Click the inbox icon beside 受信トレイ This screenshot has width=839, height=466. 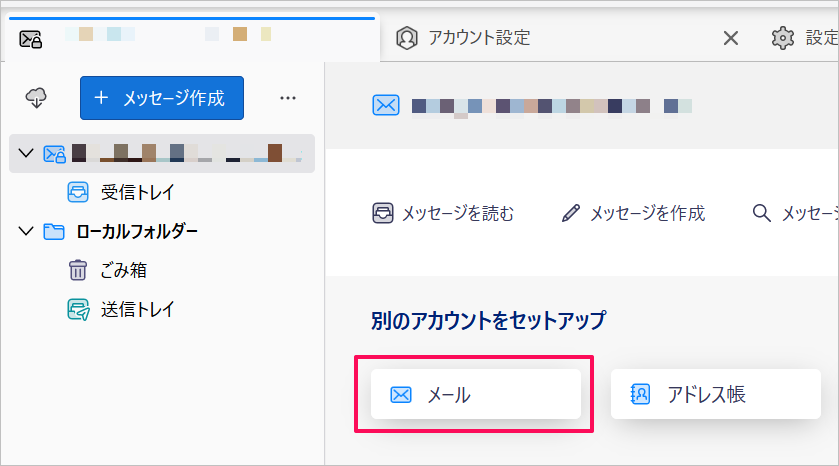point(78,192)
